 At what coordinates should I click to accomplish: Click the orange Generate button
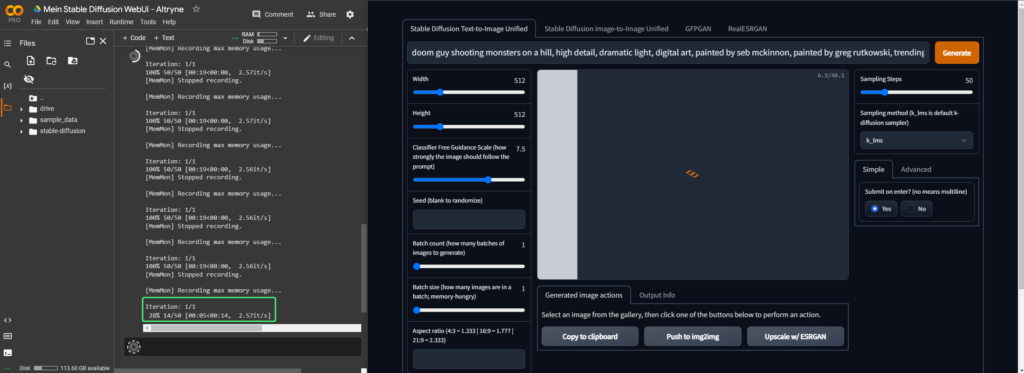point(957,53)
